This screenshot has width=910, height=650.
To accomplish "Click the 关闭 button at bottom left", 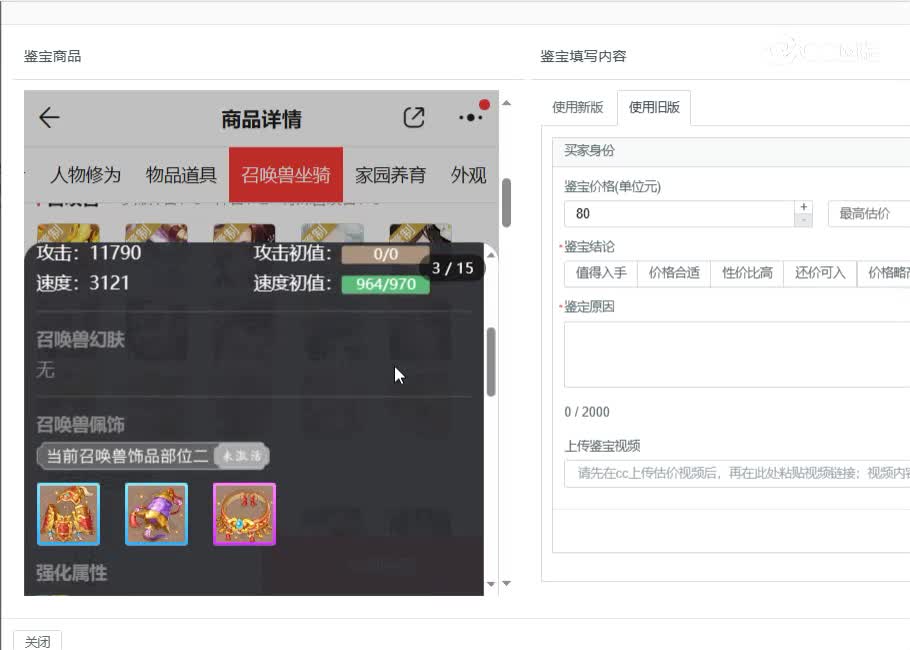I will [37, 640].
